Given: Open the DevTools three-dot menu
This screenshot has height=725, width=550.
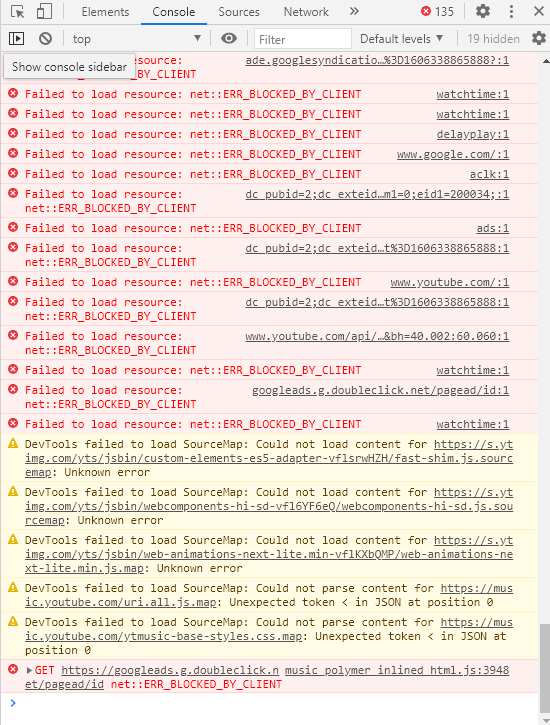Looking at the screenshot, I should coord(511,11).
